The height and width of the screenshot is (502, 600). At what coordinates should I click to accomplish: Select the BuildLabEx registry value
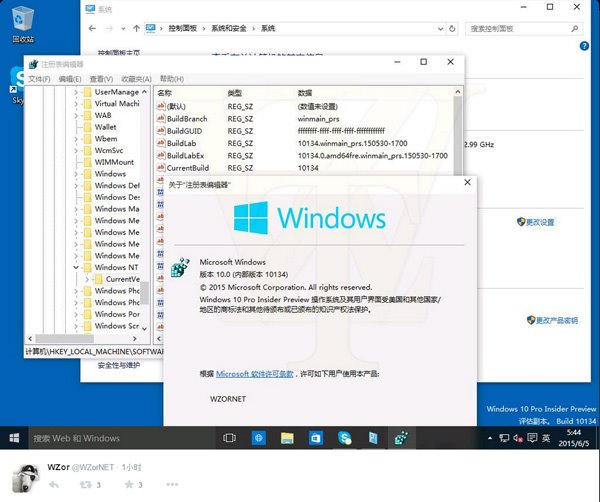[185, 155]
